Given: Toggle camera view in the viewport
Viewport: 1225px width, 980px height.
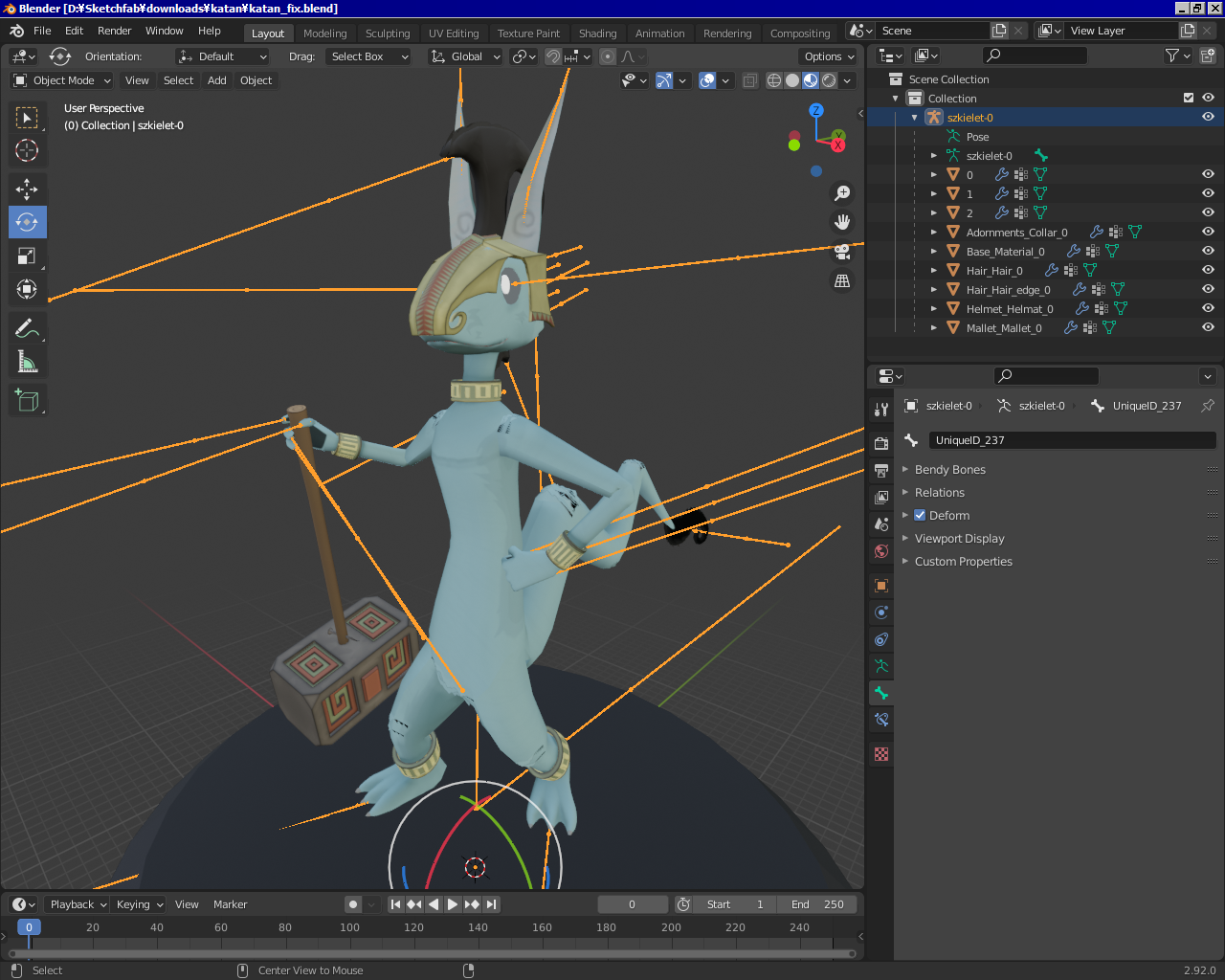Looking at the screenshot, I should (x=842, y=252).
